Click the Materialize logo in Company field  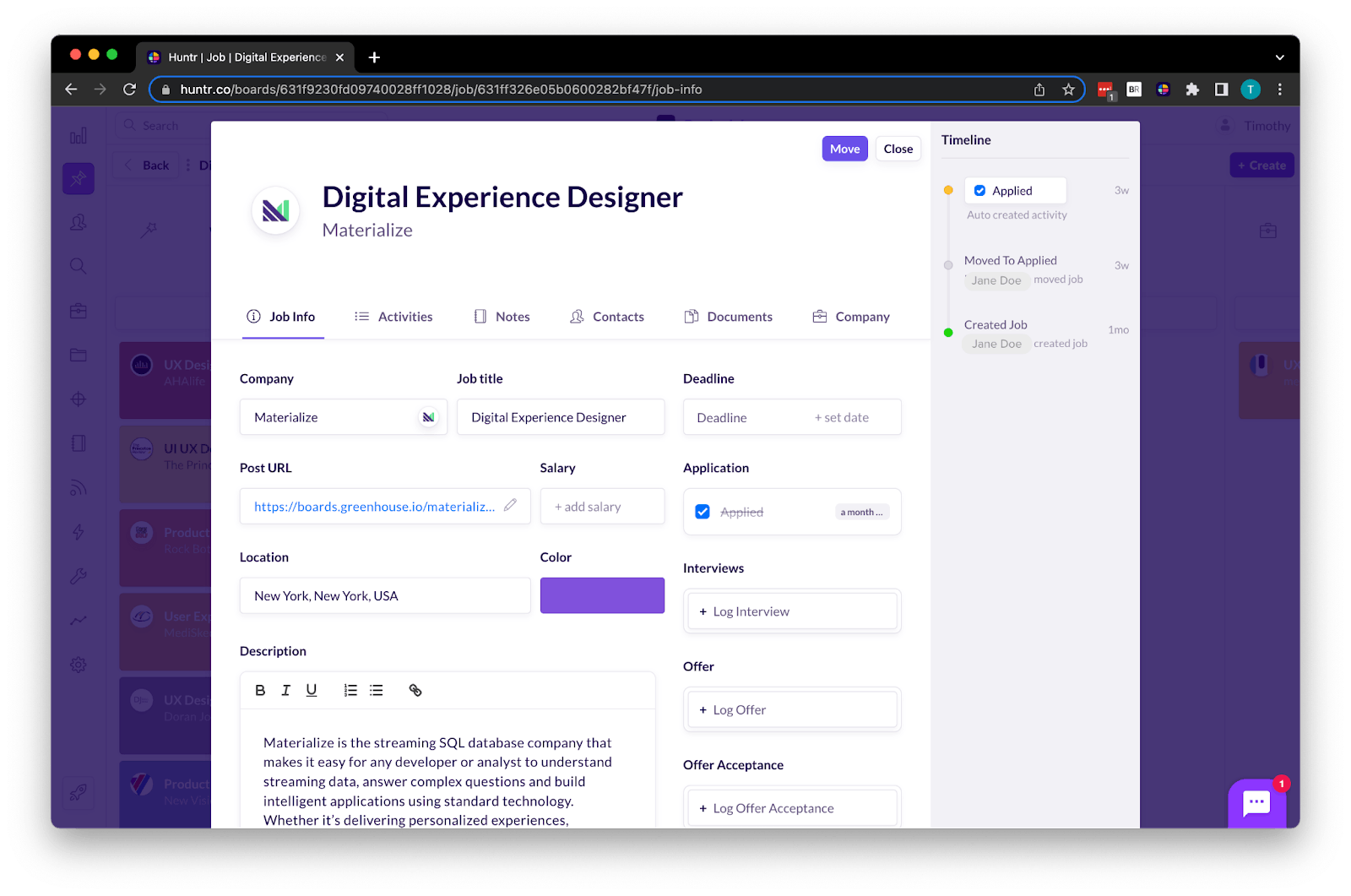tap(429, 417)
